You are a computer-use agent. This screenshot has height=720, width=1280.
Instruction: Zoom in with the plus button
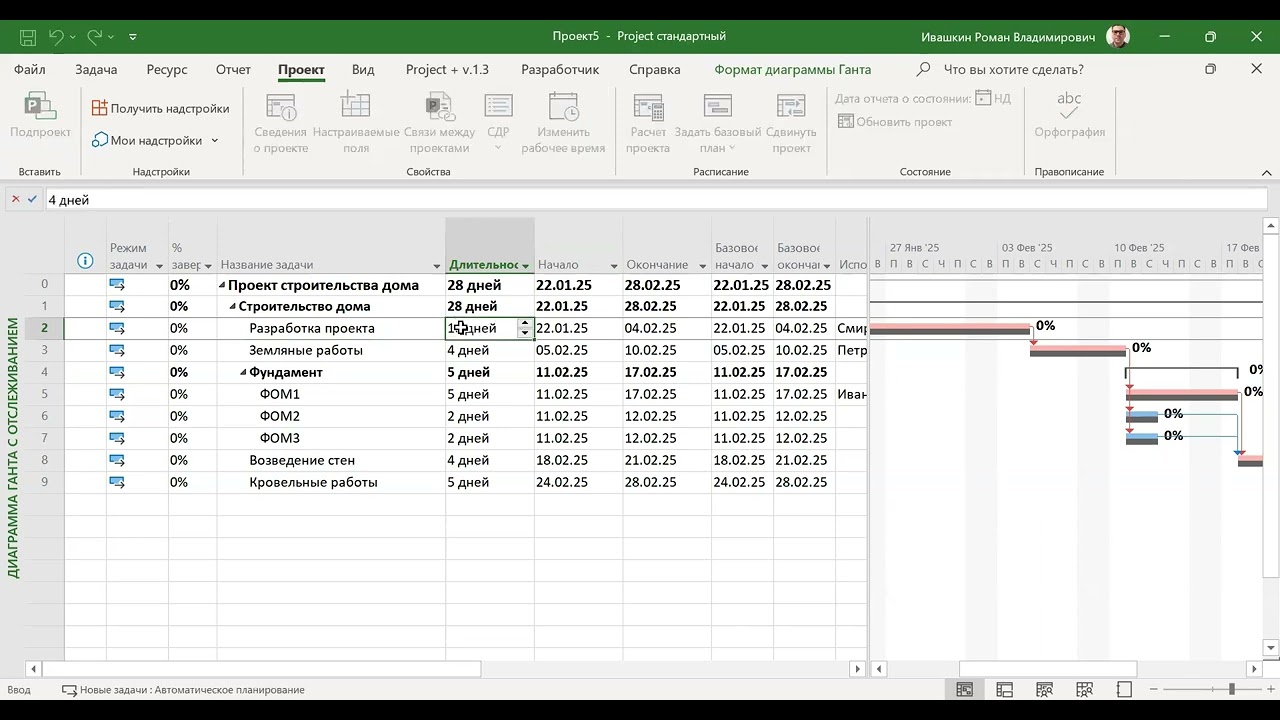1269,690
